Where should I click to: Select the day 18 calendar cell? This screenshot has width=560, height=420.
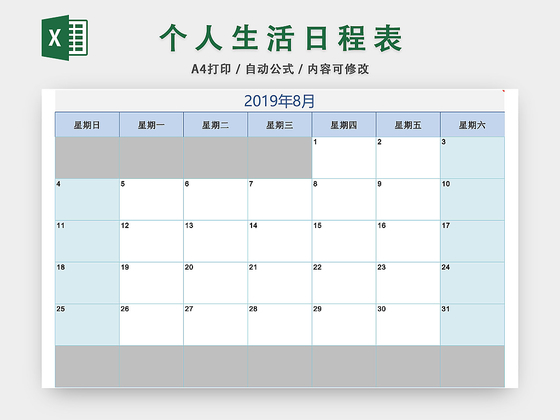[87, 283]
